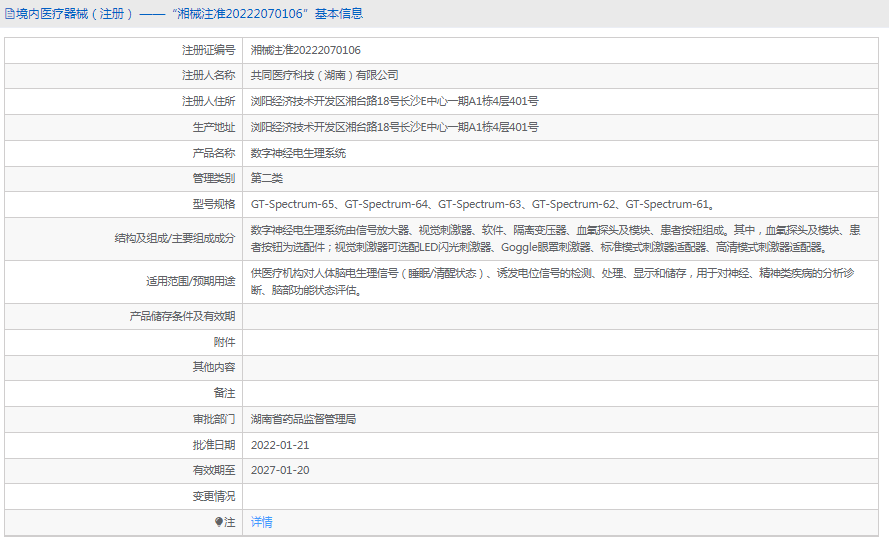Select product name 数字神经电生理系统

298,153
